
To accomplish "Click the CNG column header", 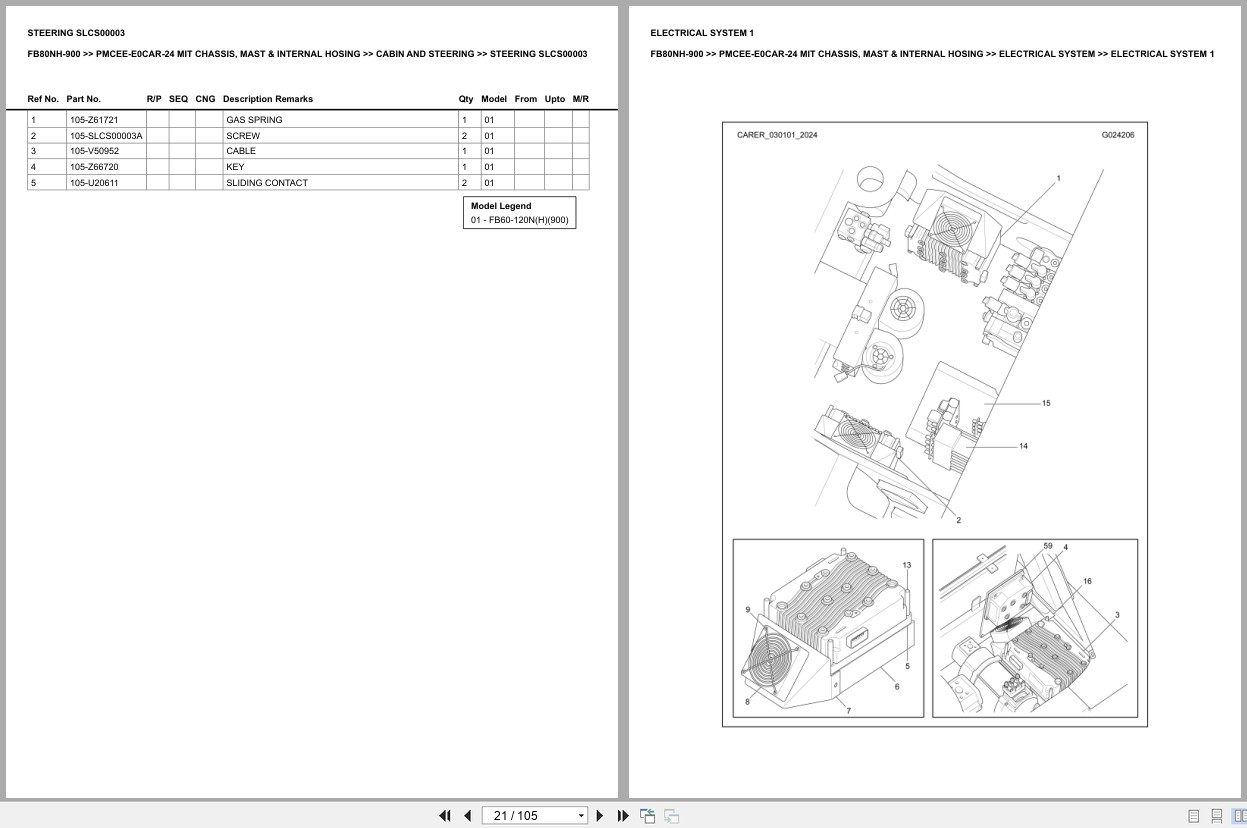I will [205, 99].
